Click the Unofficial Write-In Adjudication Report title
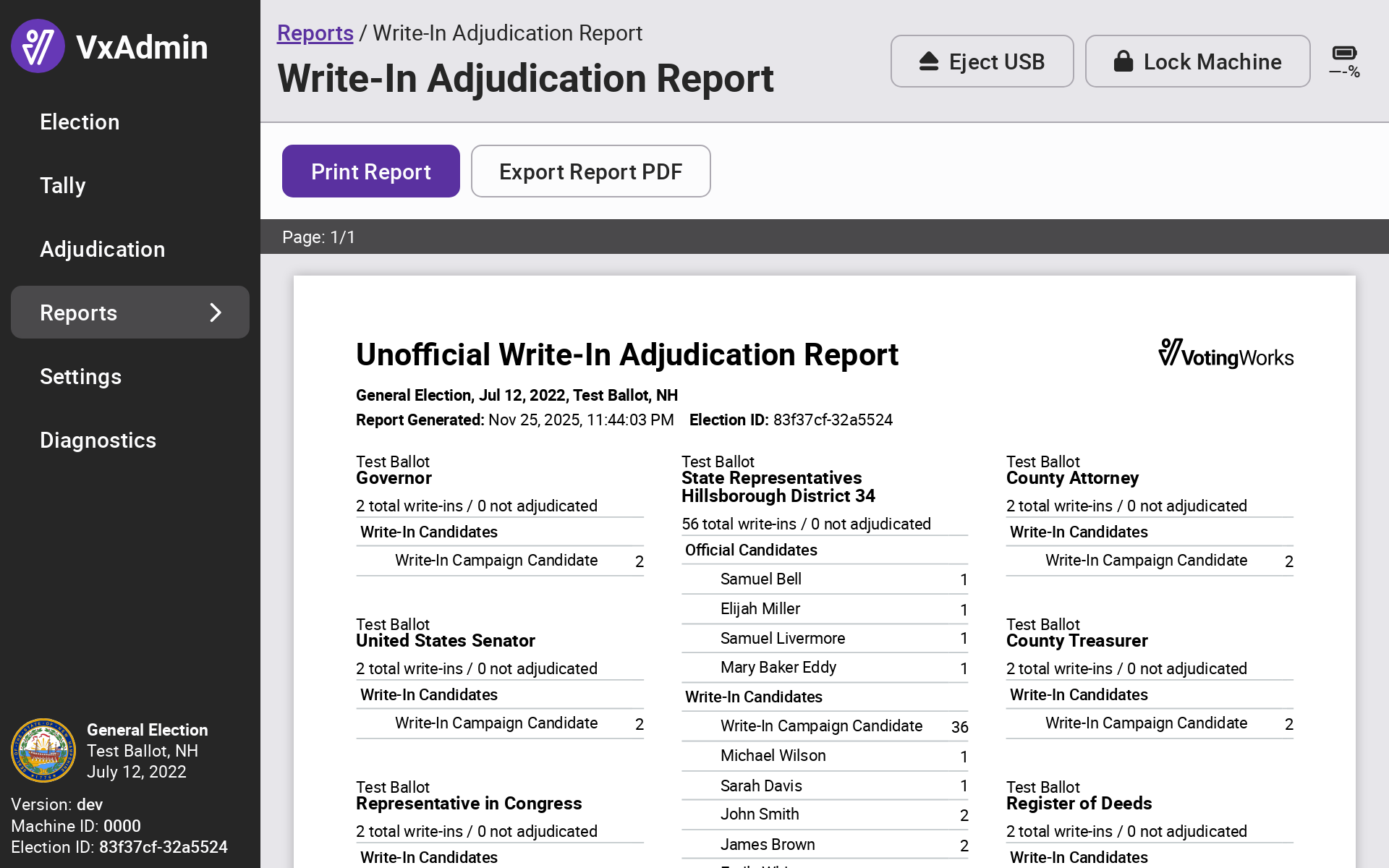The width and height of the screenshot is (1389, 868). [626, 354]
